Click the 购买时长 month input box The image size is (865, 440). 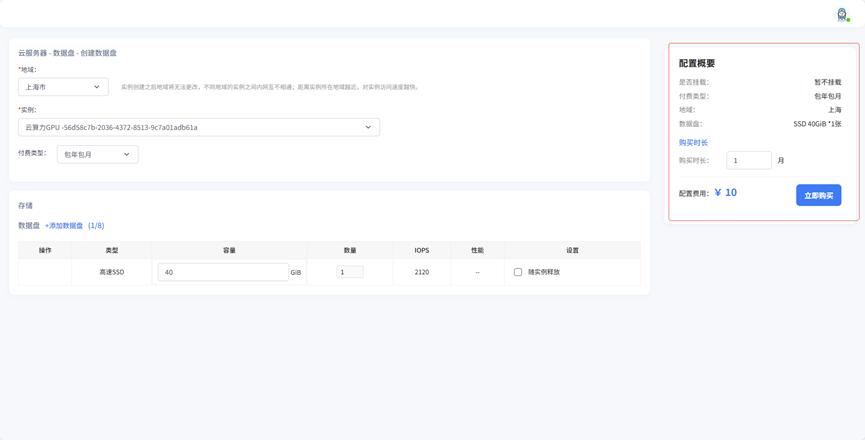tap(748, 160)
